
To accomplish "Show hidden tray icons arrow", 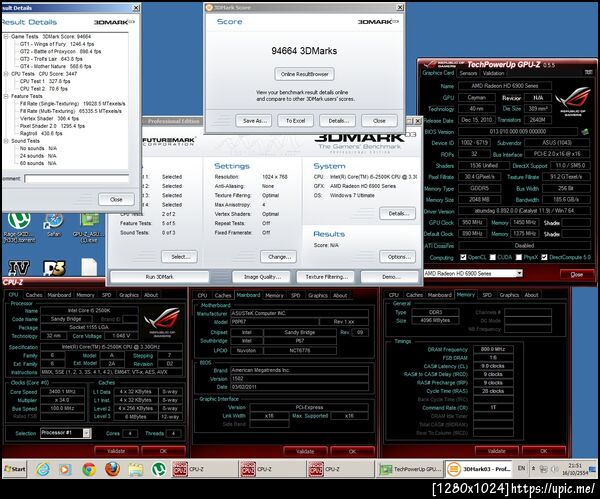I will 533,469.
